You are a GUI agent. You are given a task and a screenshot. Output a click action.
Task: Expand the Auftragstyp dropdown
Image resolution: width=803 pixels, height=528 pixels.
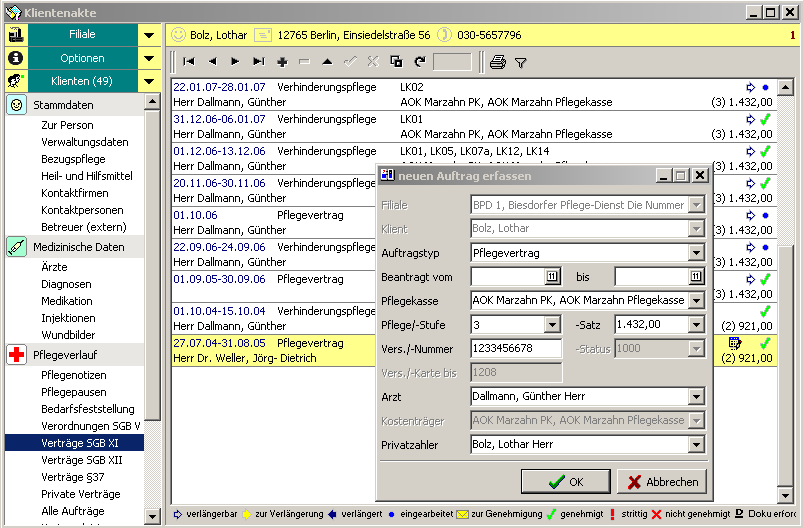(x=696, y=253)
